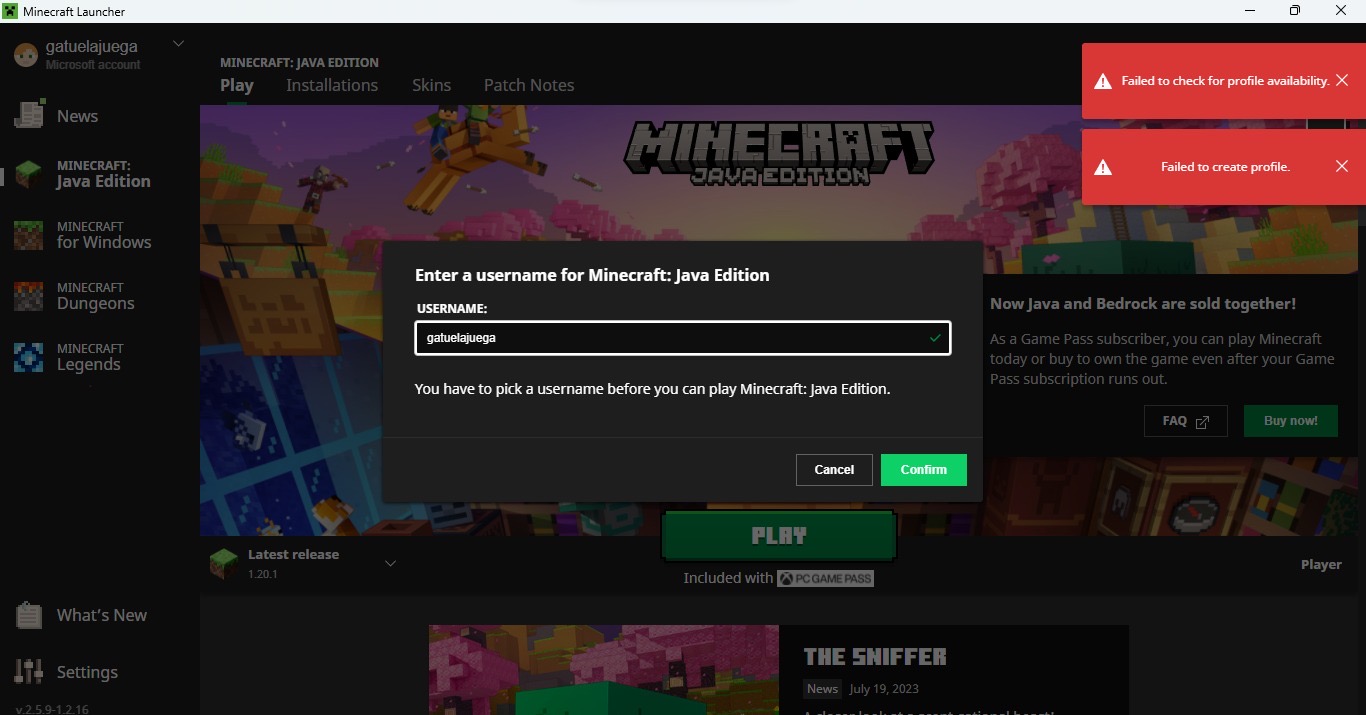This screenshot has height=715, width=1366.
Task: Minimize the Minecraft Launcher window
Action: tap(1251, 11)
